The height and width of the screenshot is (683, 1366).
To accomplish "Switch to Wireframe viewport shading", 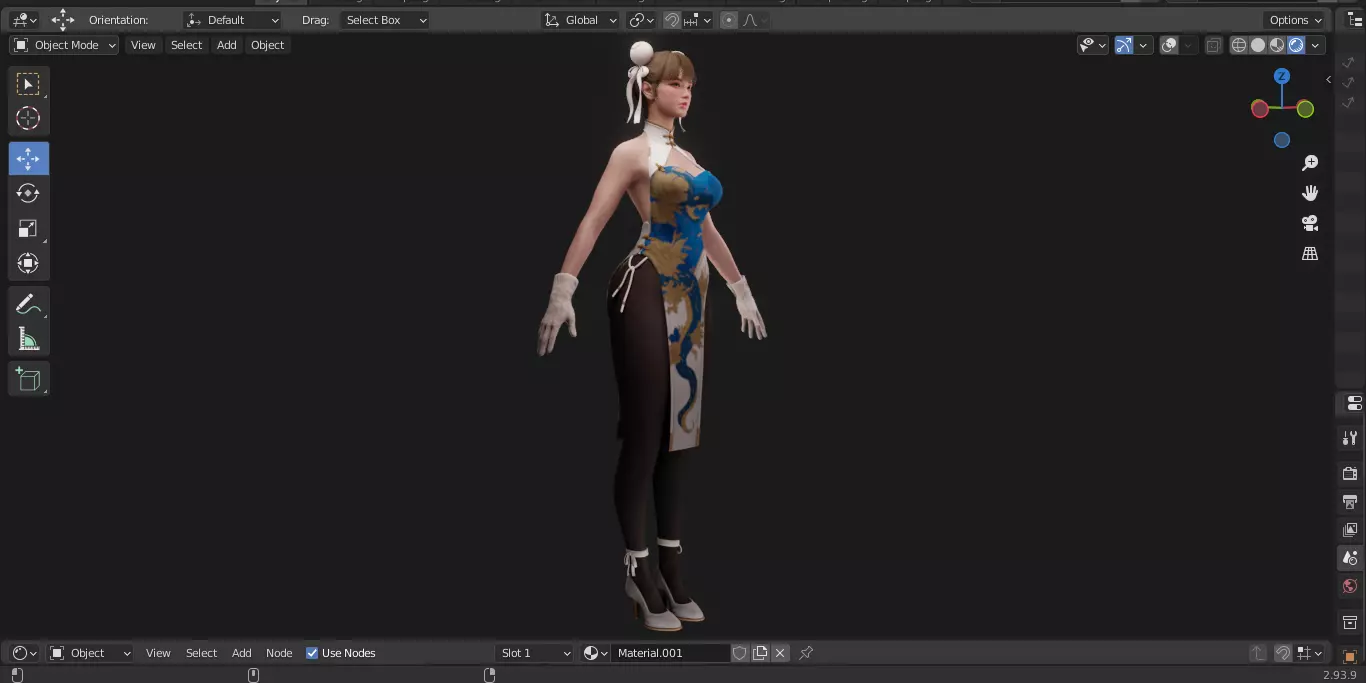I will pos(1239,45).
